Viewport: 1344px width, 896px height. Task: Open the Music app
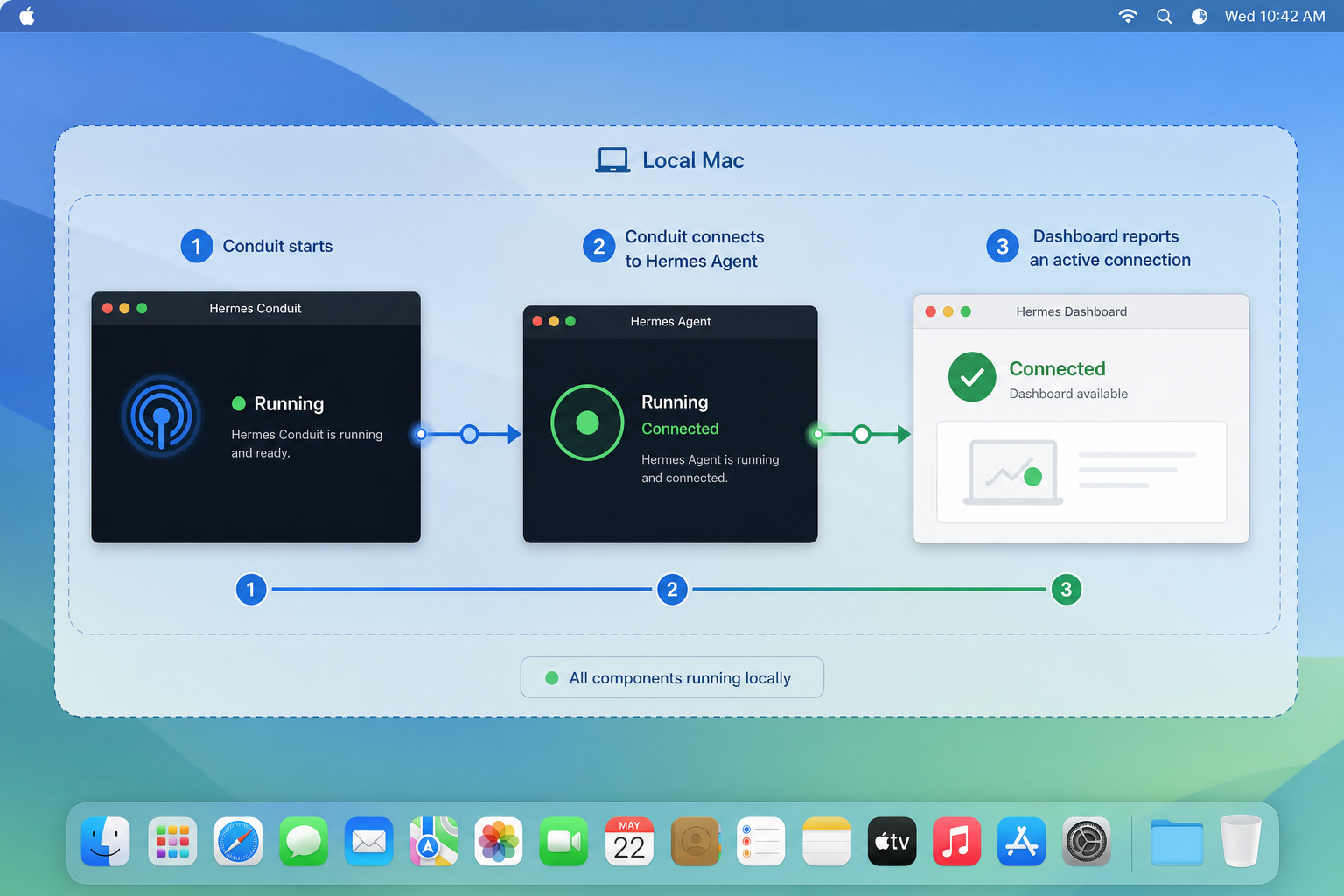pyautogui.click(x=956, y=842)
